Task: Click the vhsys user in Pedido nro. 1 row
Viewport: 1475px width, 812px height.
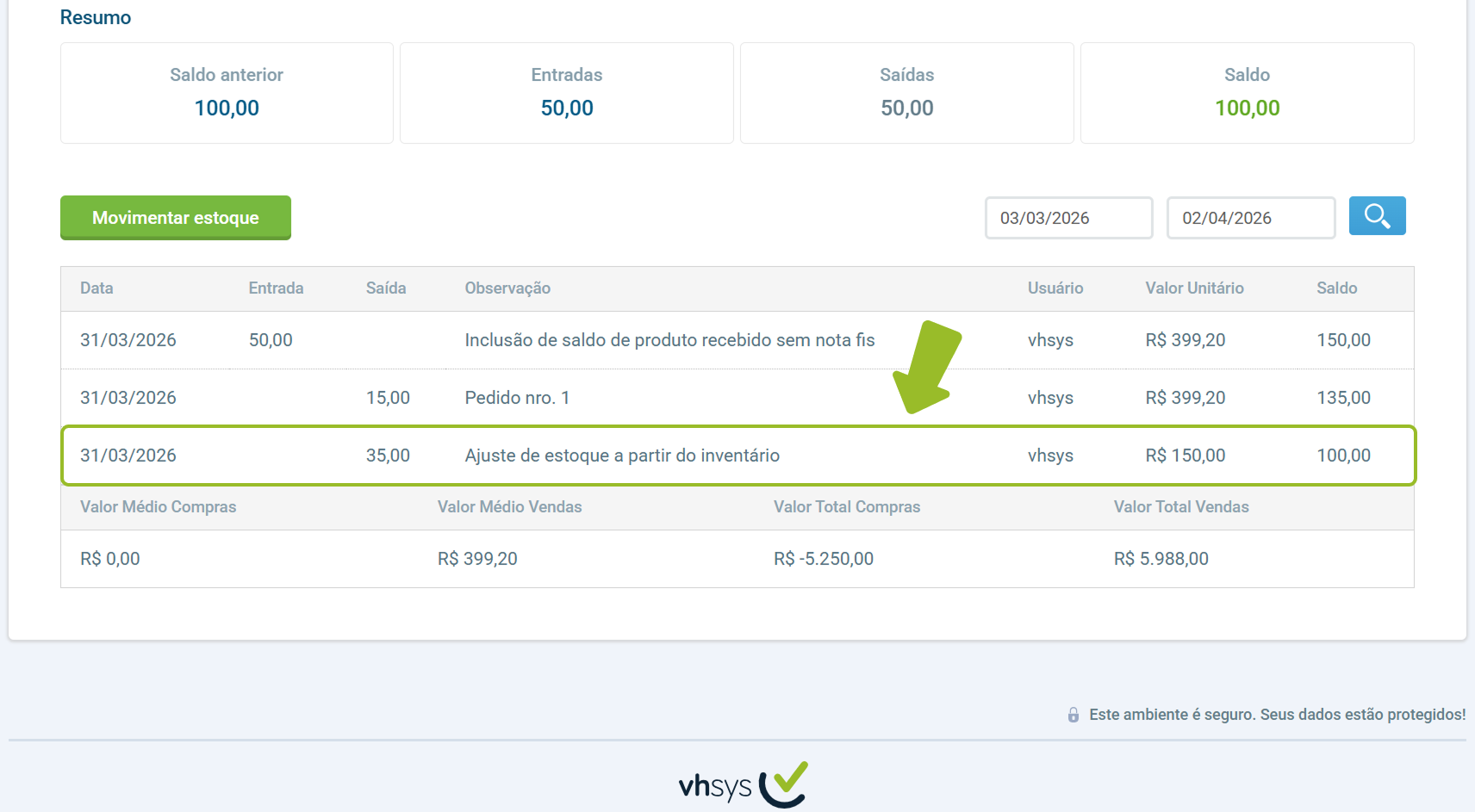Action: point(1050,398)
